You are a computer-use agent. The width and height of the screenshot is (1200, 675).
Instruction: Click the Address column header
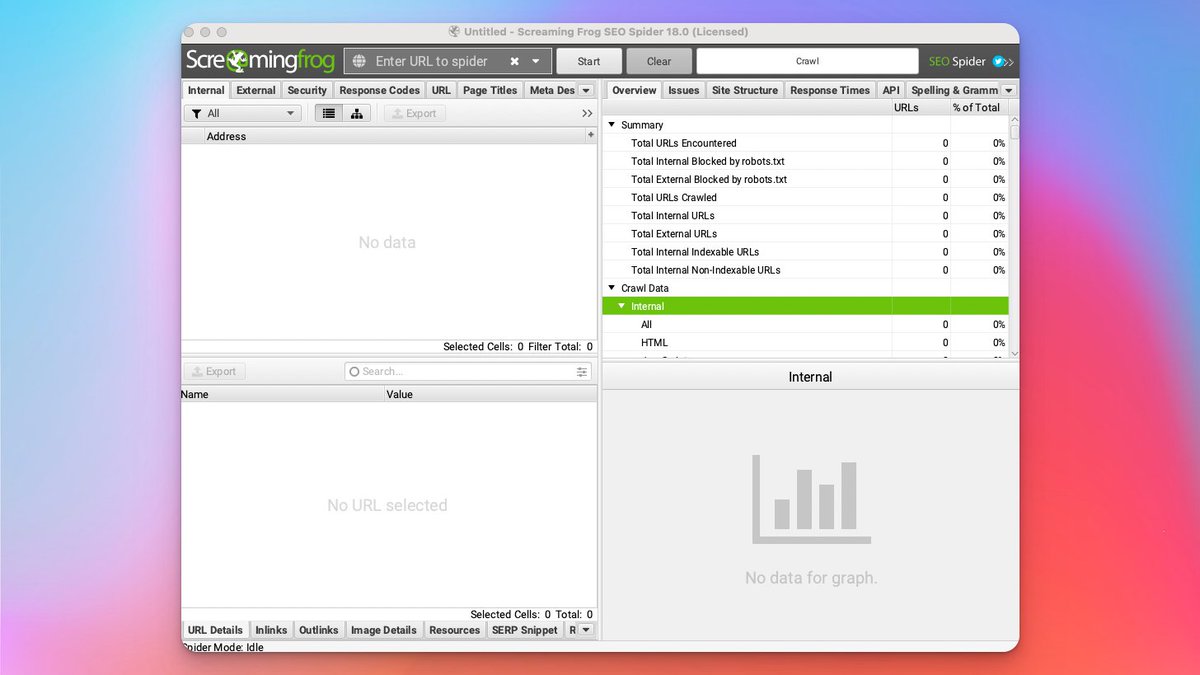click(394, 136)
